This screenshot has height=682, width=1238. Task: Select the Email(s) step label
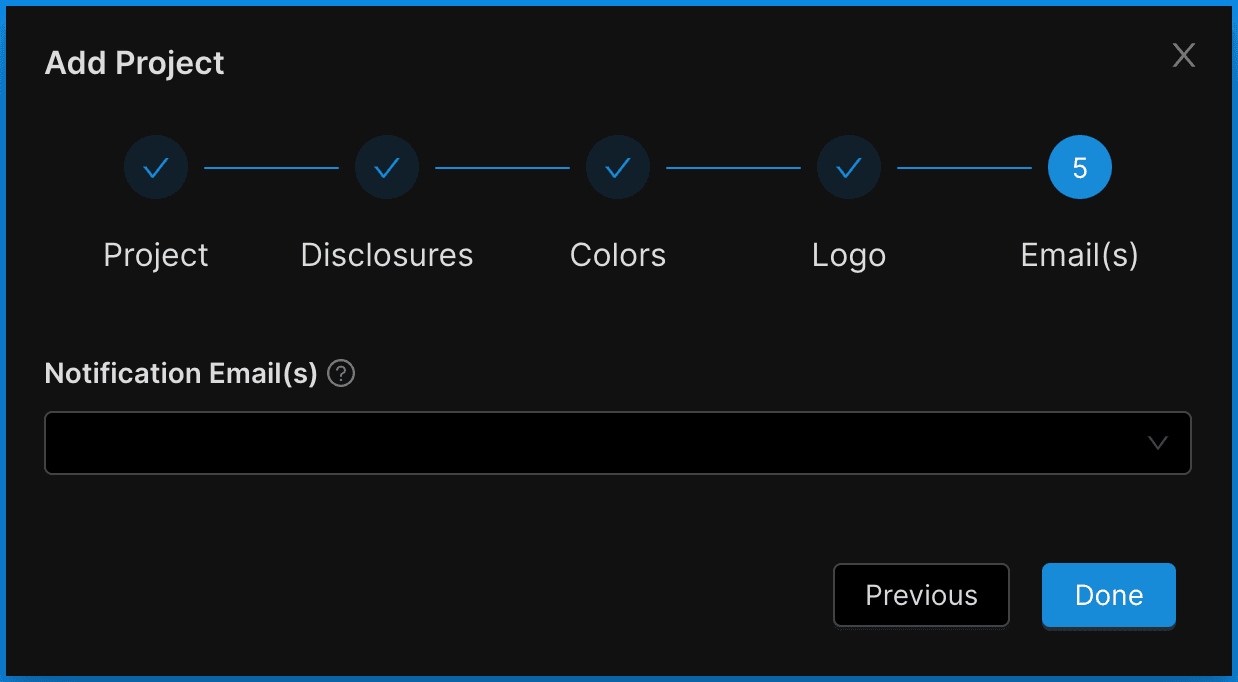point(1080,255)
